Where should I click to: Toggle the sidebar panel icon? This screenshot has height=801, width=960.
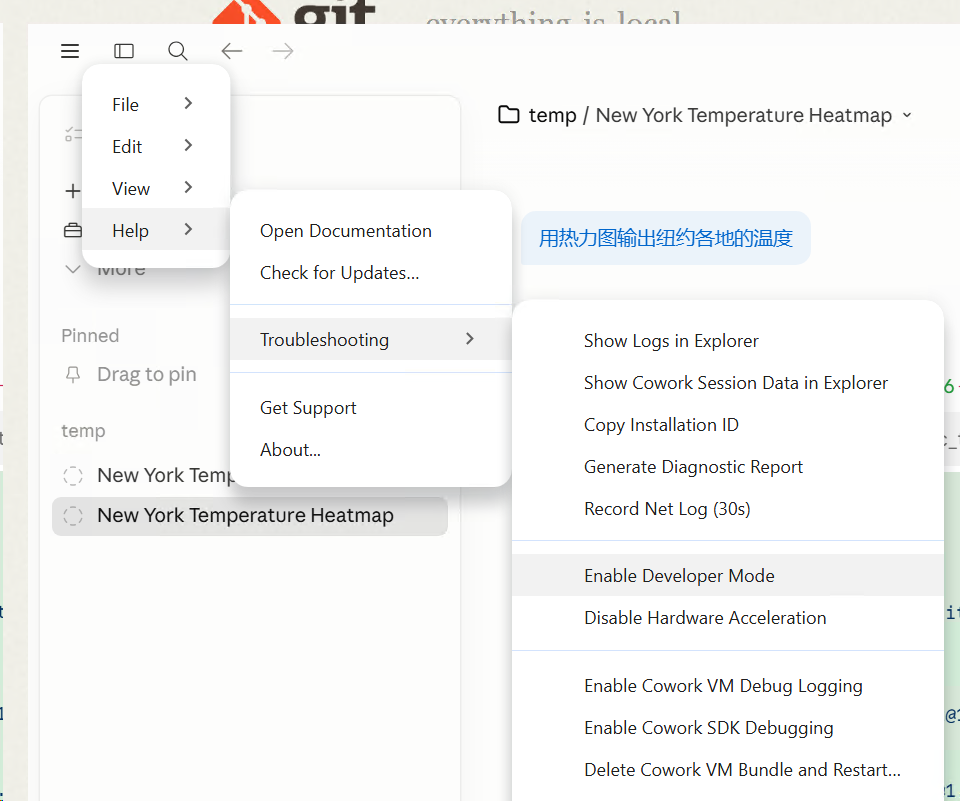coord(123,50)
